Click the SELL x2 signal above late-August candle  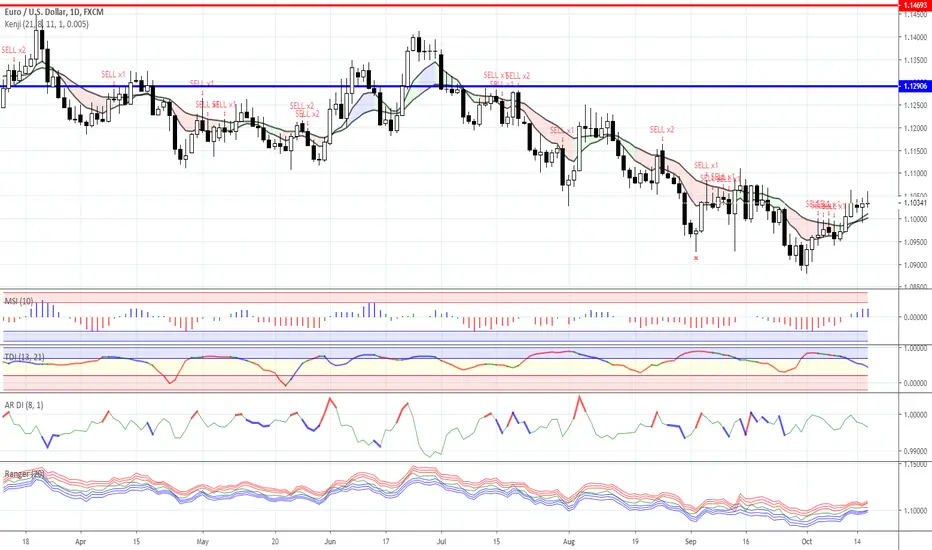[662, 129]
